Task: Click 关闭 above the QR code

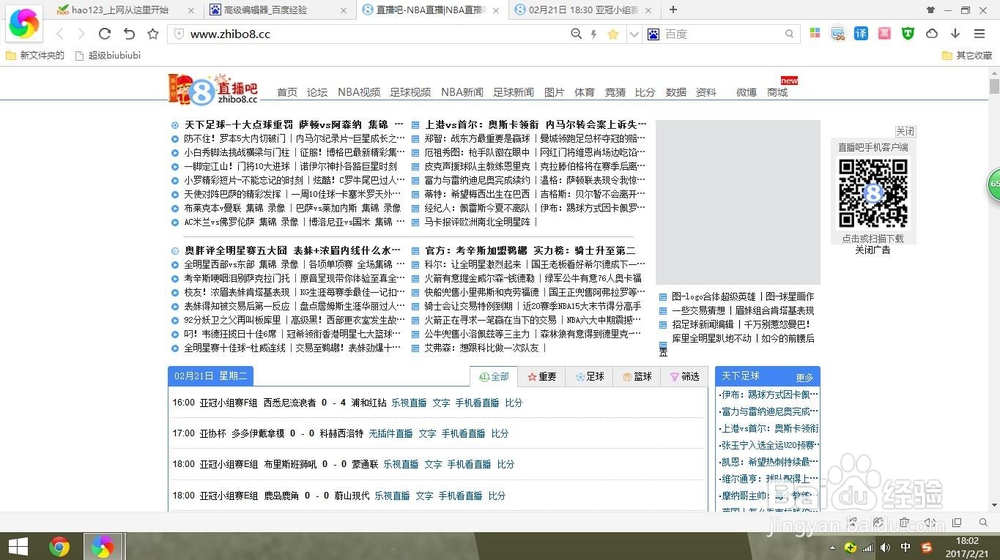Action: [x=905, y=131]
